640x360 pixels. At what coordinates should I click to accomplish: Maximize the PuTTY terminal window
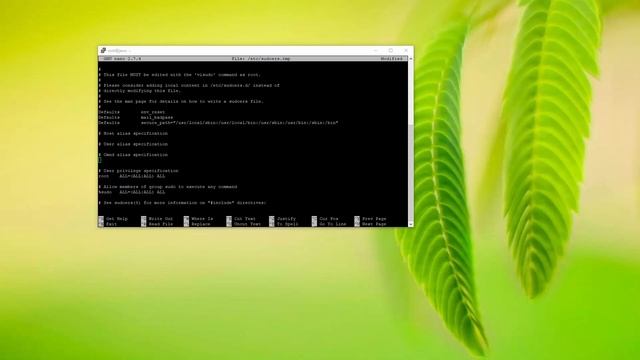(391, 50)
